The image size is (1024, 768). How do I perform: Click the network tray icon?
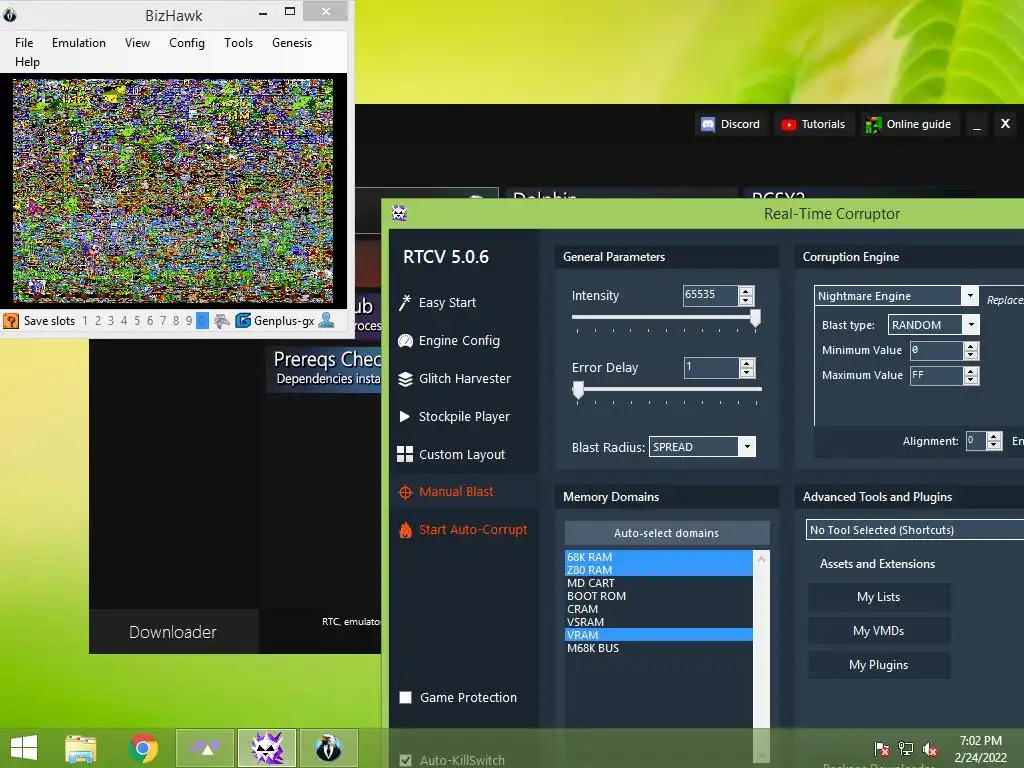(x=906, y=749)
